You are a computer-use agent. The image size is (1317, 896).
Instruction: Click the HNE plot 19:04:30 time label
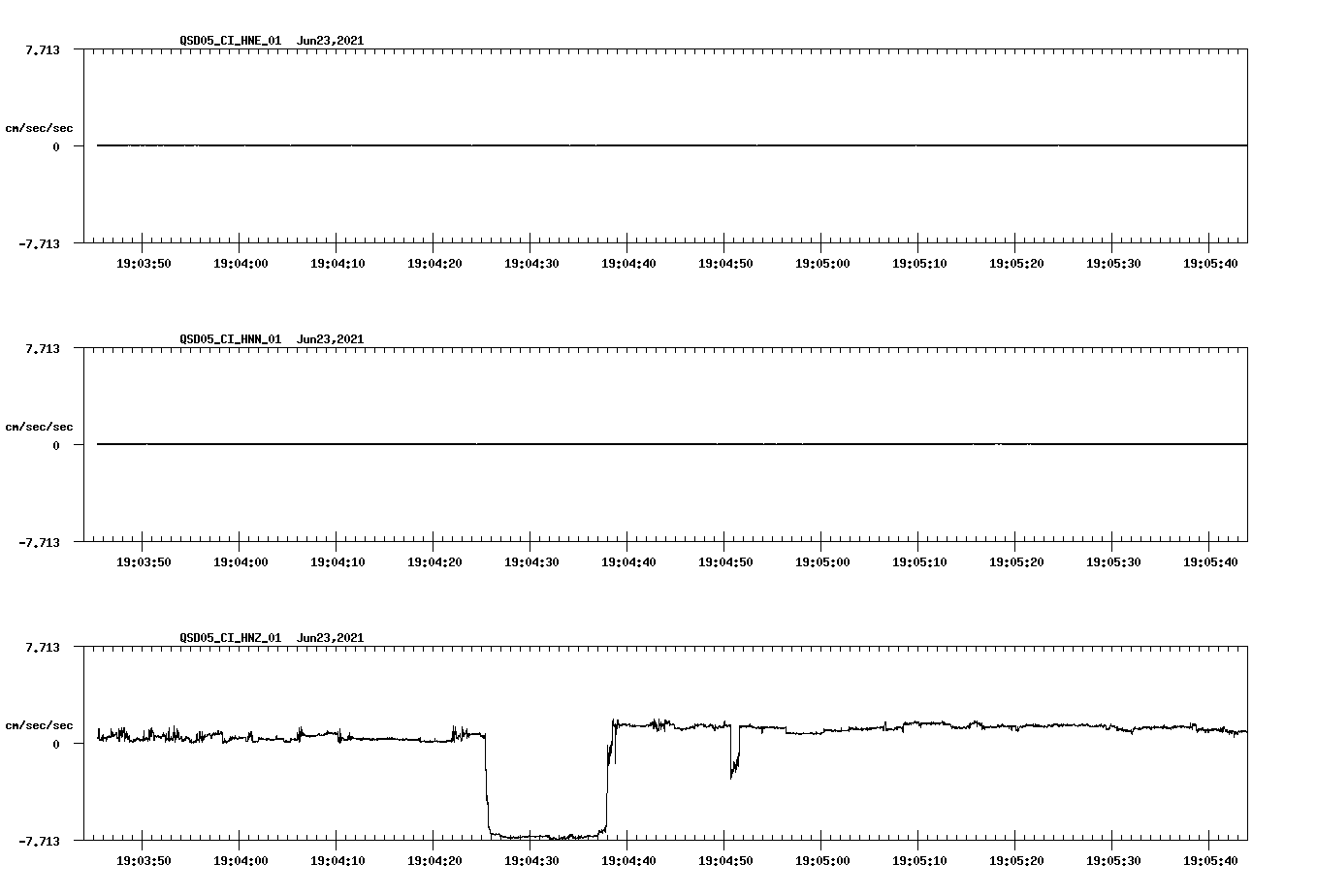tap(531, 264)
